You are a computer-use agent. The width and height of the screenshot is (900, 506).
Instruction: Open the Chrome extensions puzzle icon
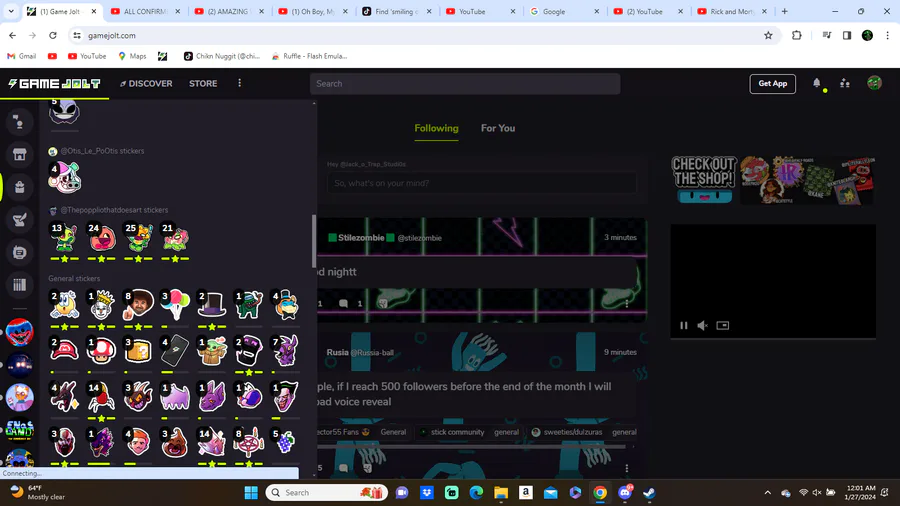[x=797, y=36]
